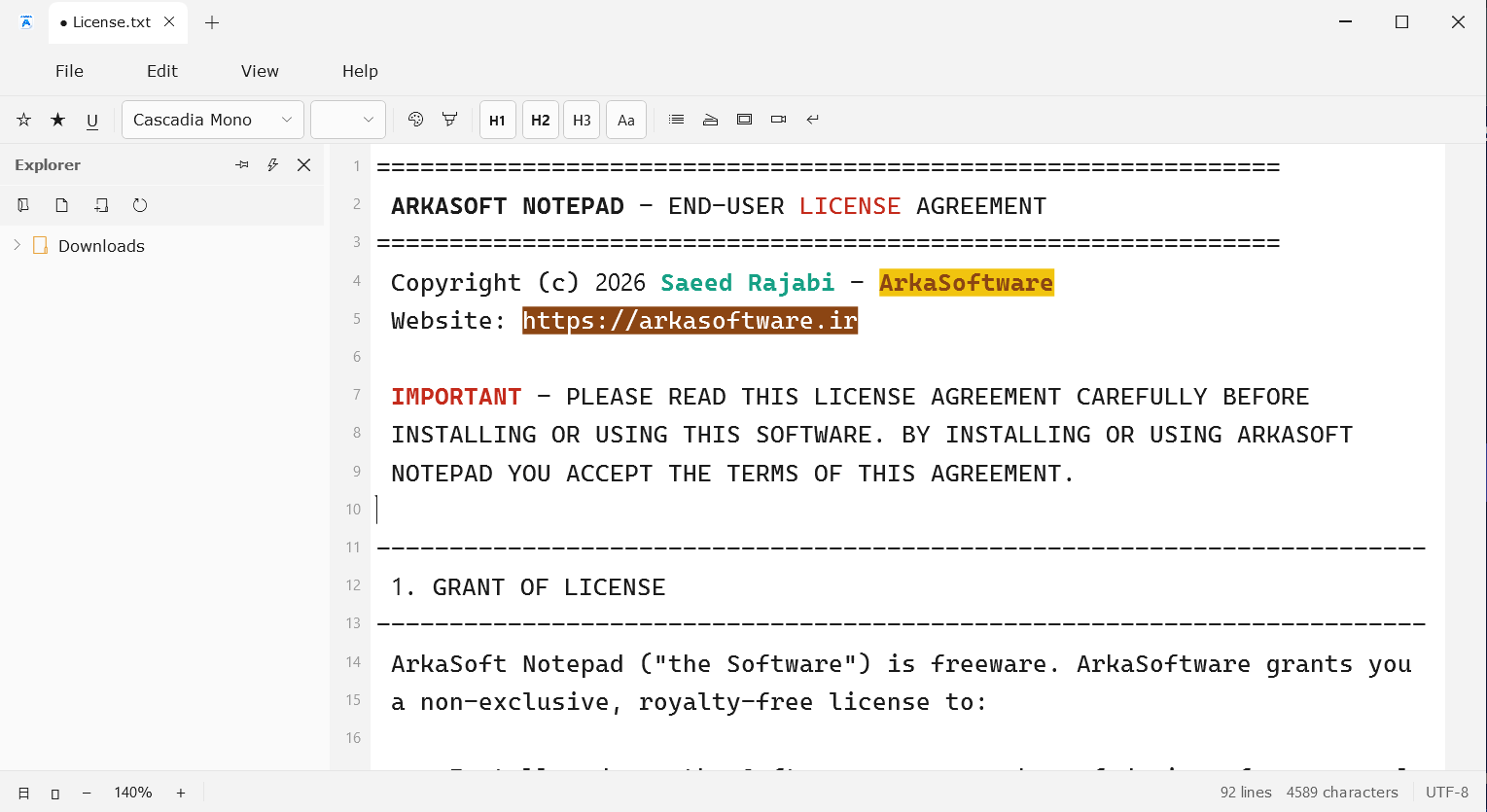
Task: Click the filled star icon in toolbar
Action: pos(58,120)
